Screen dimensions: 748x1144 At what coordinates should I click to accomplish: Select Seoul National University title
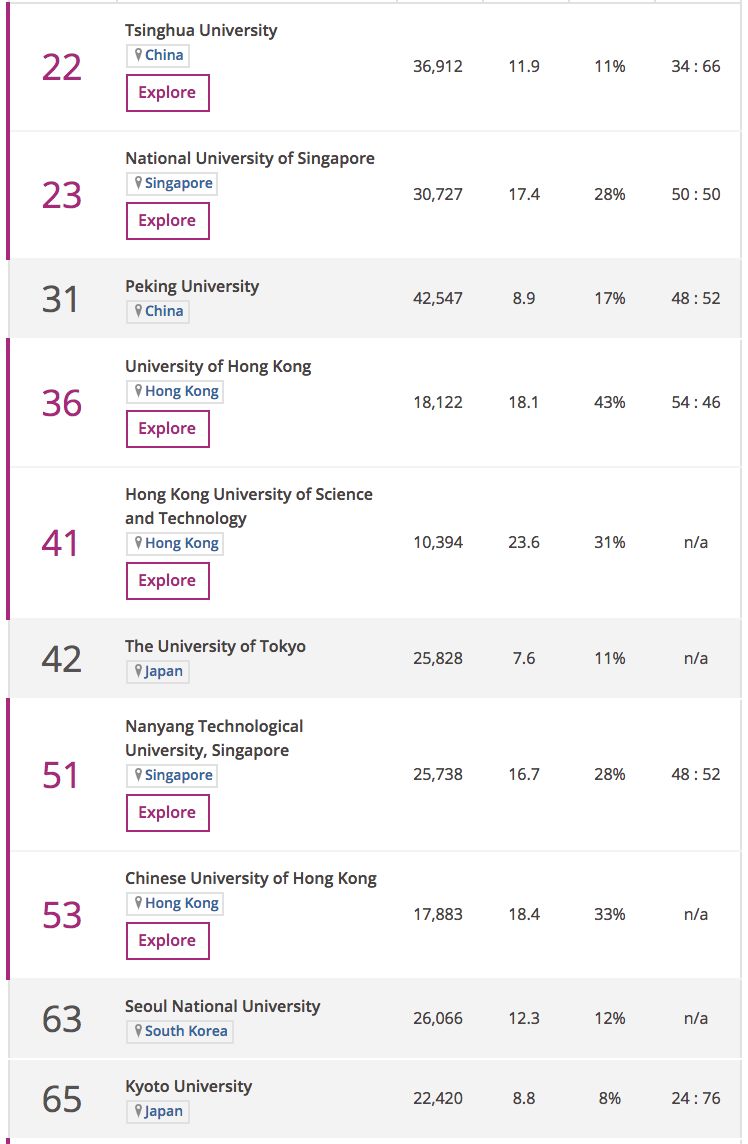pos(223,1006)
